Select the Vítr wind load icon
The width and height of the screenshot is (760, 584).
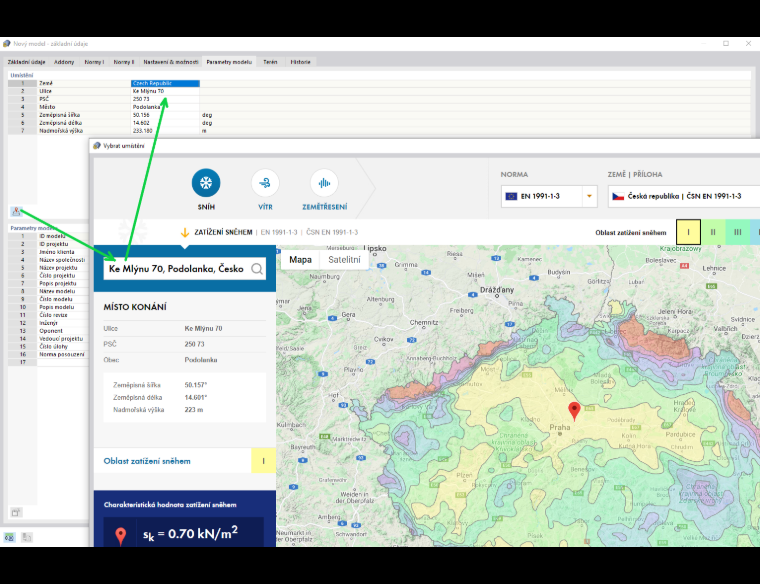[x=265, y=183]
